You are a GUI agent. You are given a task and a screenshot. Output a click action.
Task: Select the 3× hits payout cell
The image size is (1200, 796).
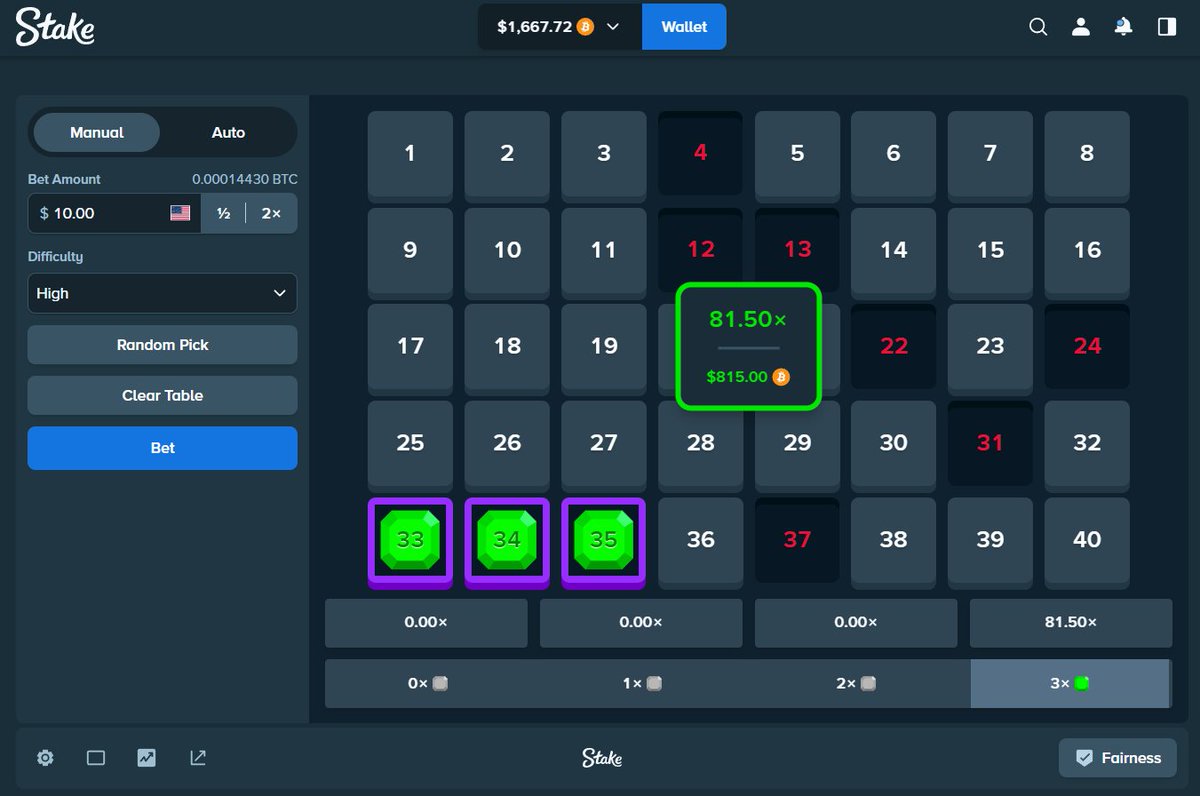coord(1070,684)
